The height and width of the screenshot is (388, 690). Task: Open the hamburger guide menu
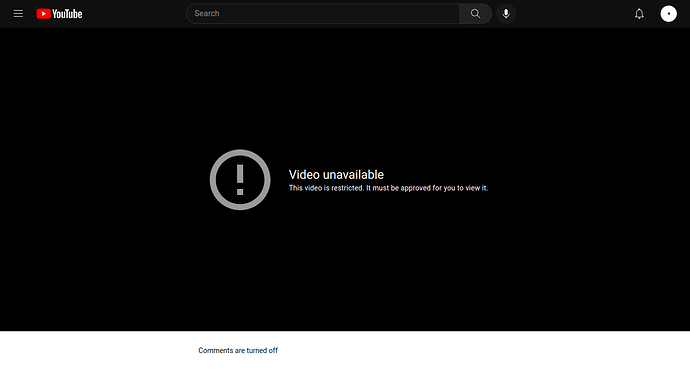(18, 14)
